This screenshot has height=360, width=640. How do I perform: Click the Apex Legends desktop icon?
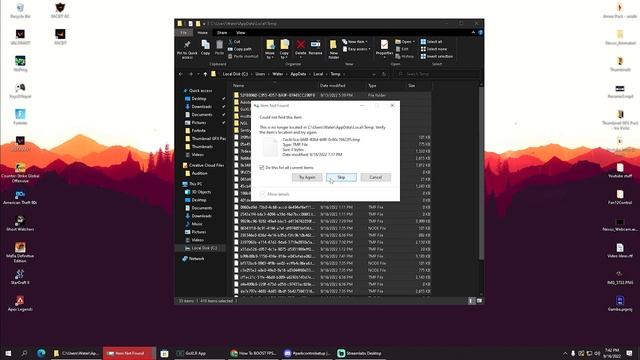click(x=20, y=304)
